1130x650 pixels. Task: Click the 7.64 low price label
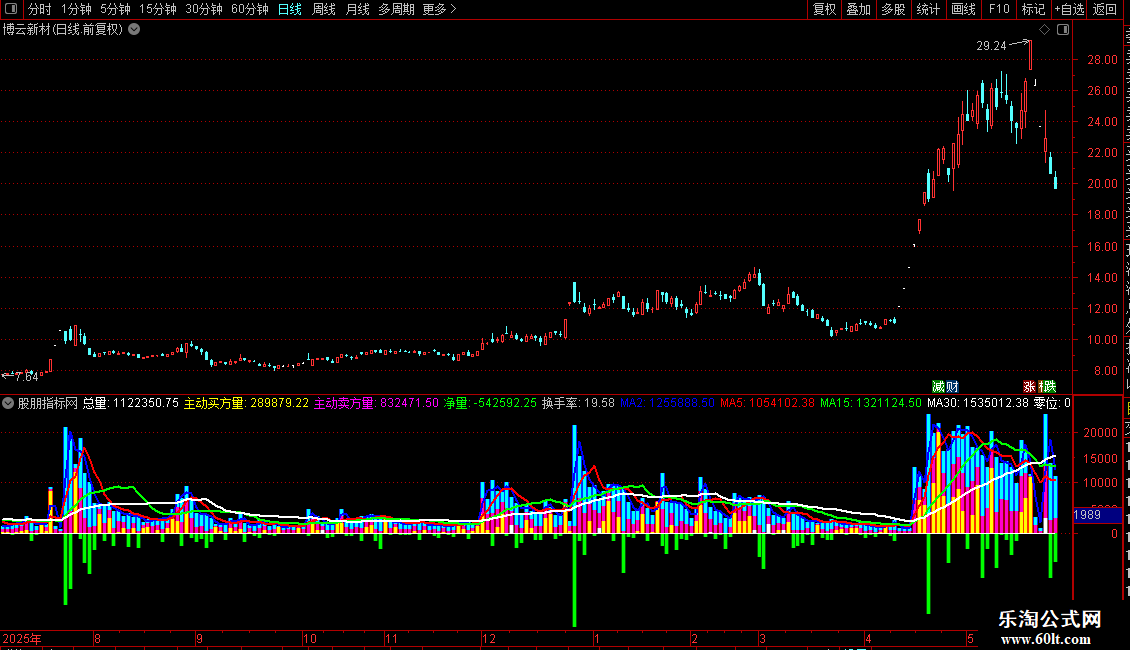(x=27, y=377)
